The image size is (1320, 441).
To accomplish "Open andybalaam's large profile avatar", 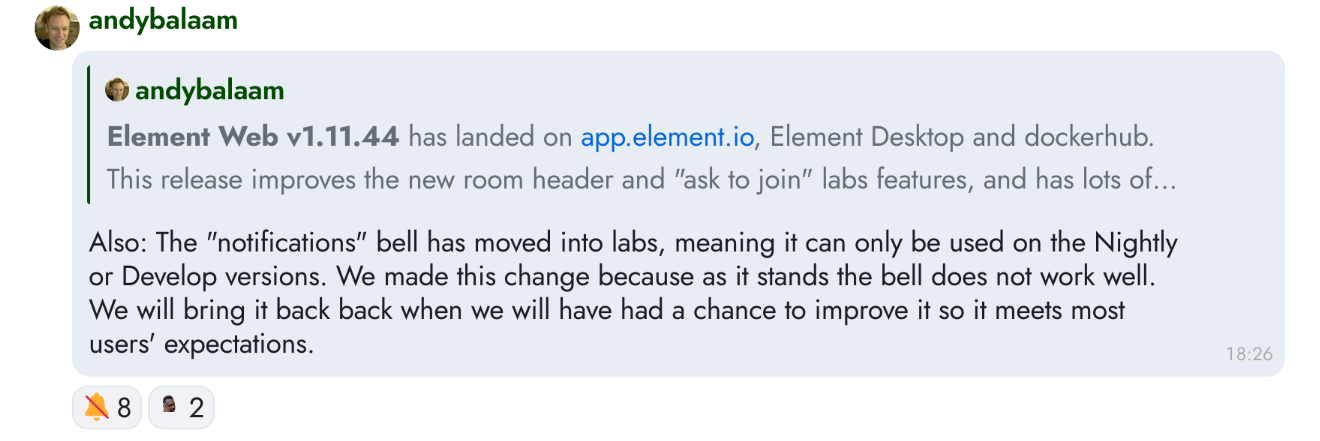I will click(x=57, y=28).
